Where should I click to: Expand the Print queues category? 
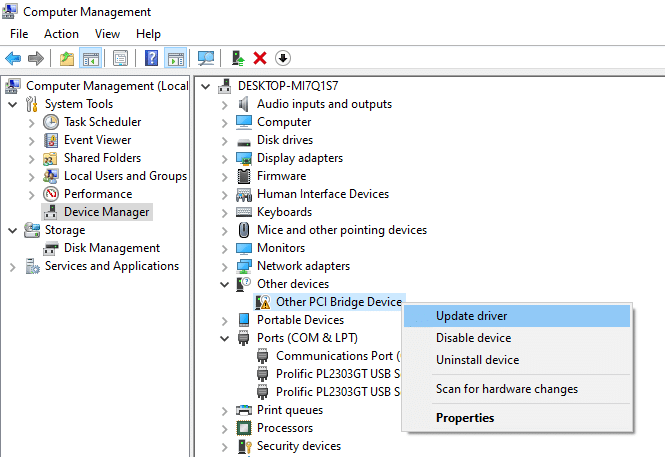click(225, 411)
